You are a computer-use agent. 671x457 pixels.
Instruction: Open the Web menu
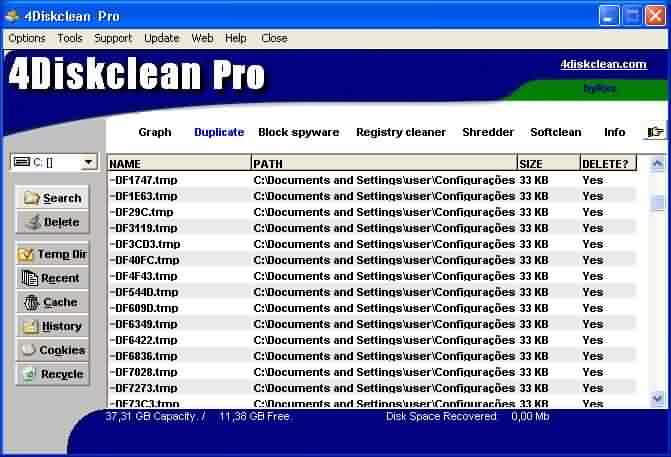[202, 38]
